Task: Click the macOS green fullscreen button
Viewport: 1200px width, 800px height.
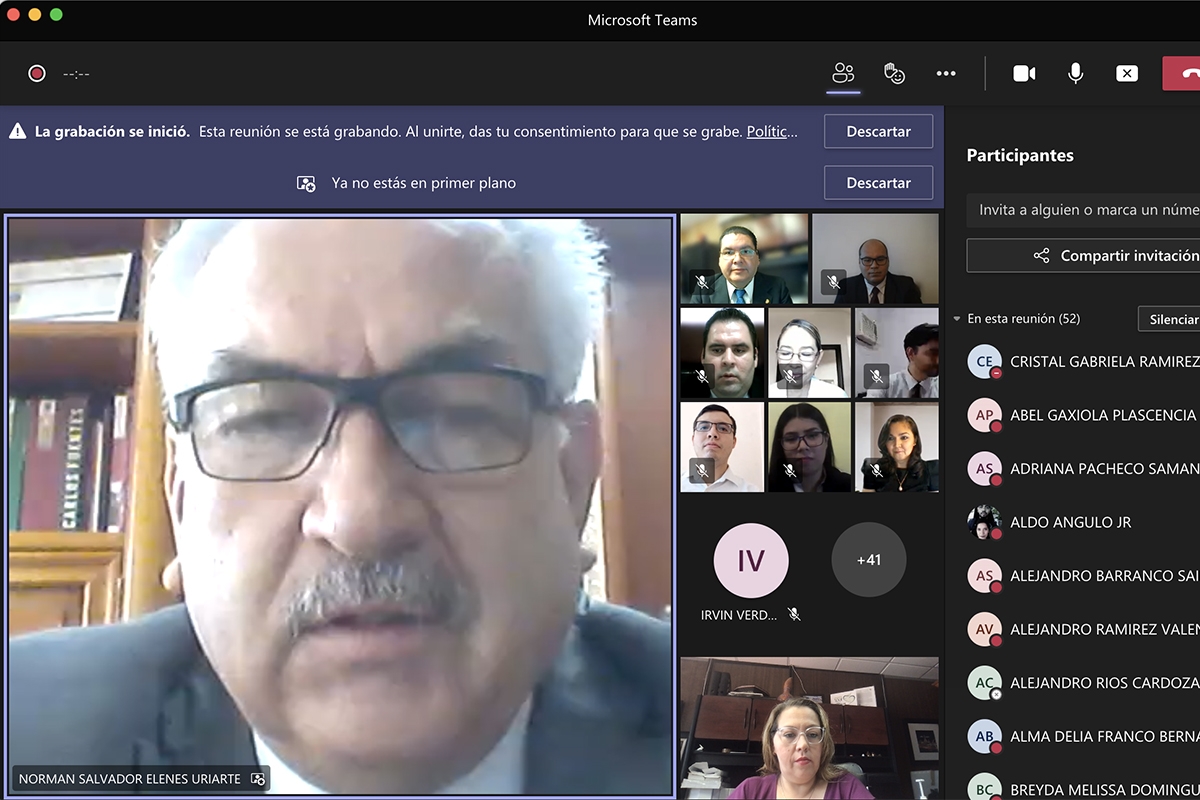Action: click(56, 14)
